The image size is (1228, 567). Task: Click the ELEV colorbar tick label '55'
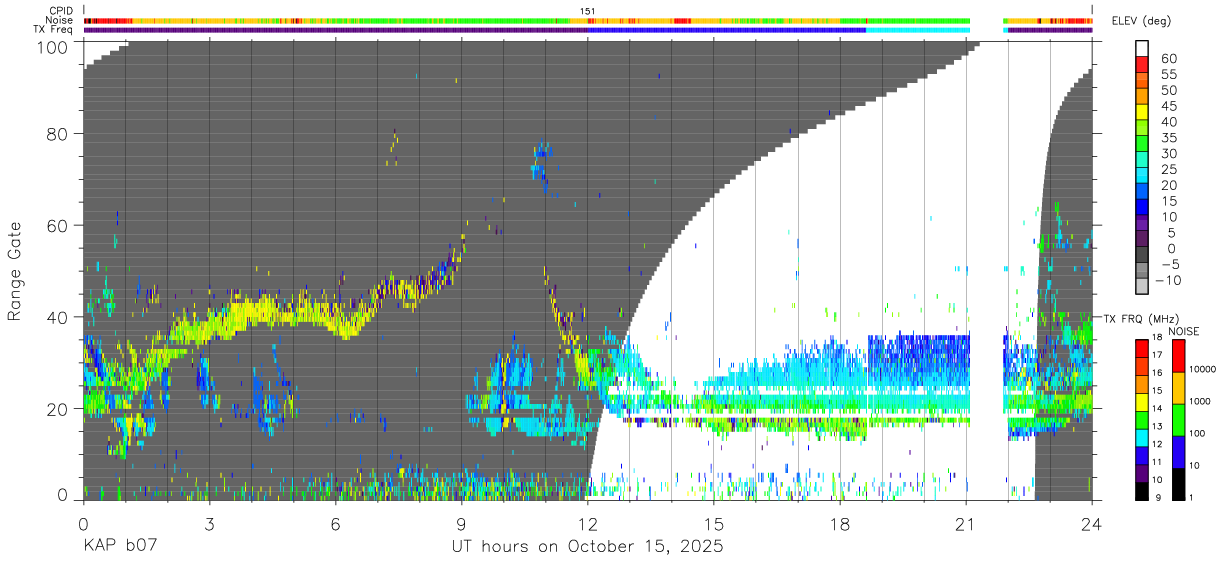pos(1169,75)
